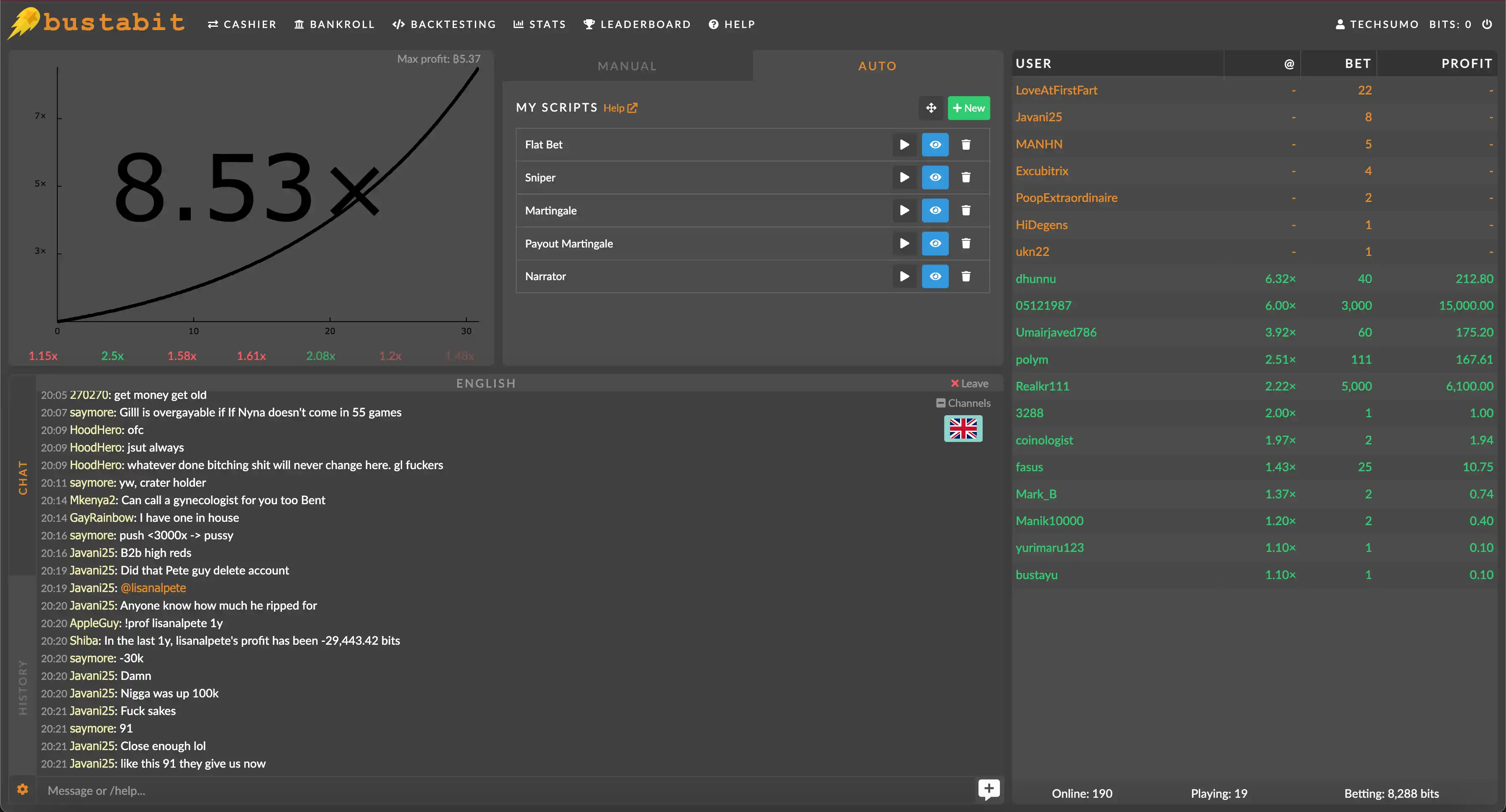Toggle view of Narrator script

click(x=935, y=276)
